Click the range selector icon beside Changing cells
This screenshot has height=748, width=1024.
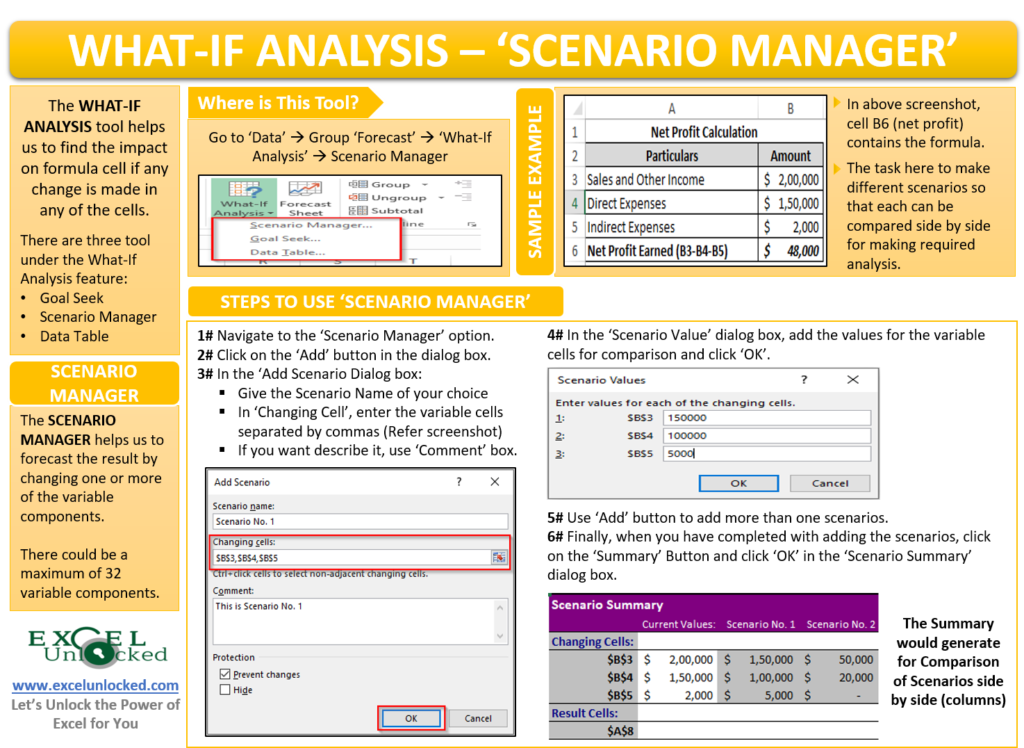[x=500, y=556]
